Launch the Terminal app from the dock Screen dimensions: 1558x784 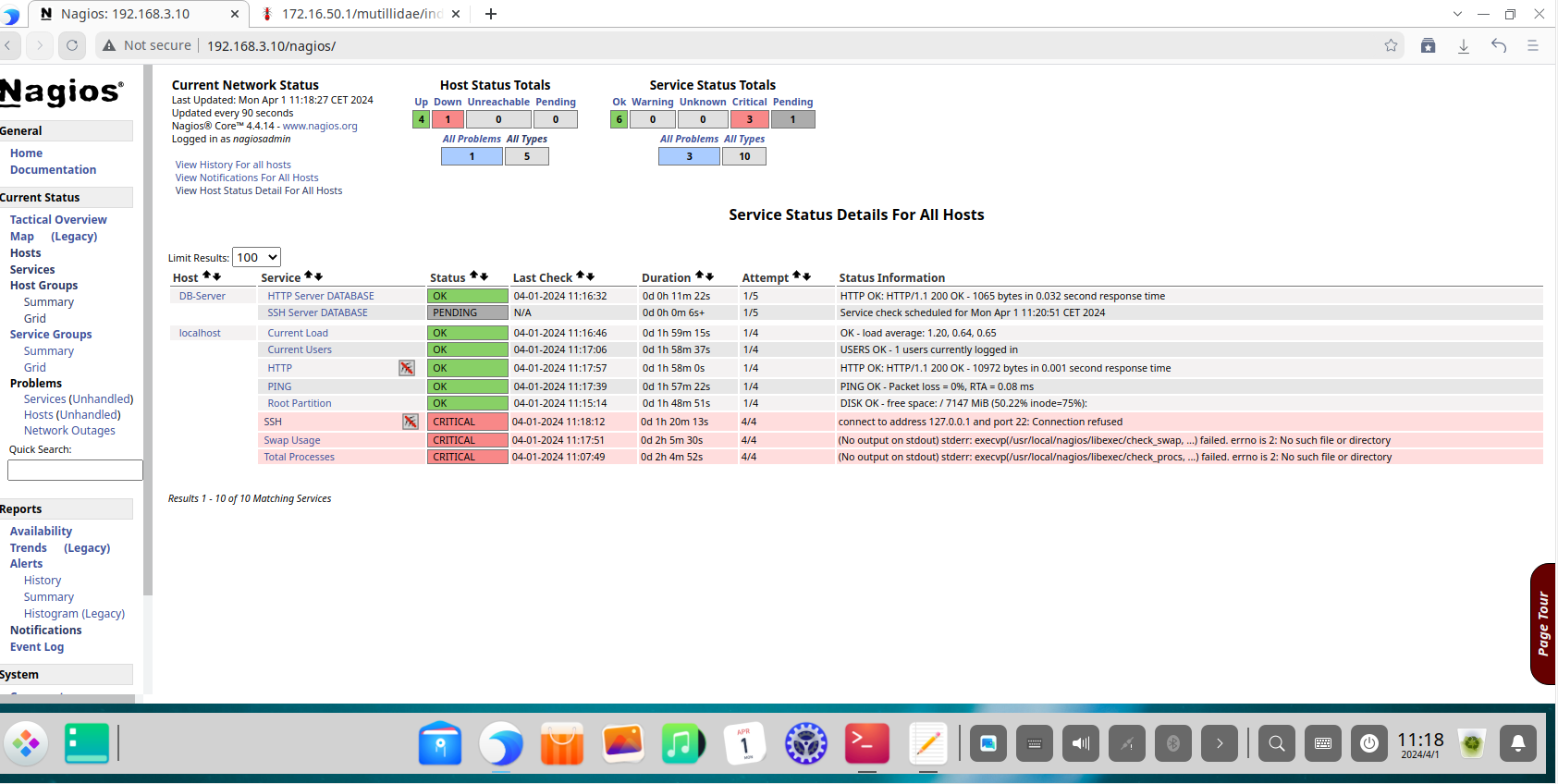(866, 743)
